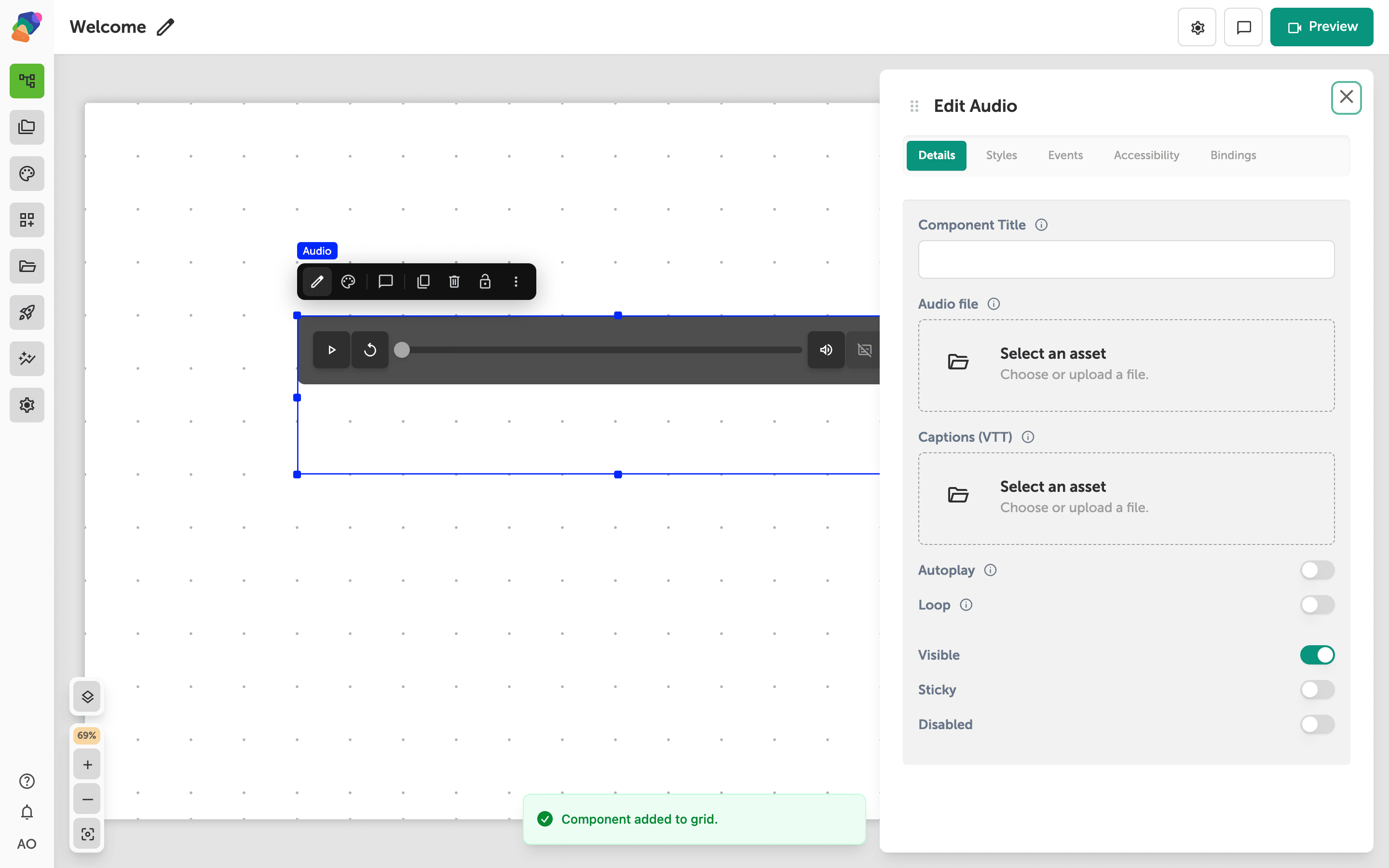Open the theme palette icon in the sidebar

pos(27,174)
